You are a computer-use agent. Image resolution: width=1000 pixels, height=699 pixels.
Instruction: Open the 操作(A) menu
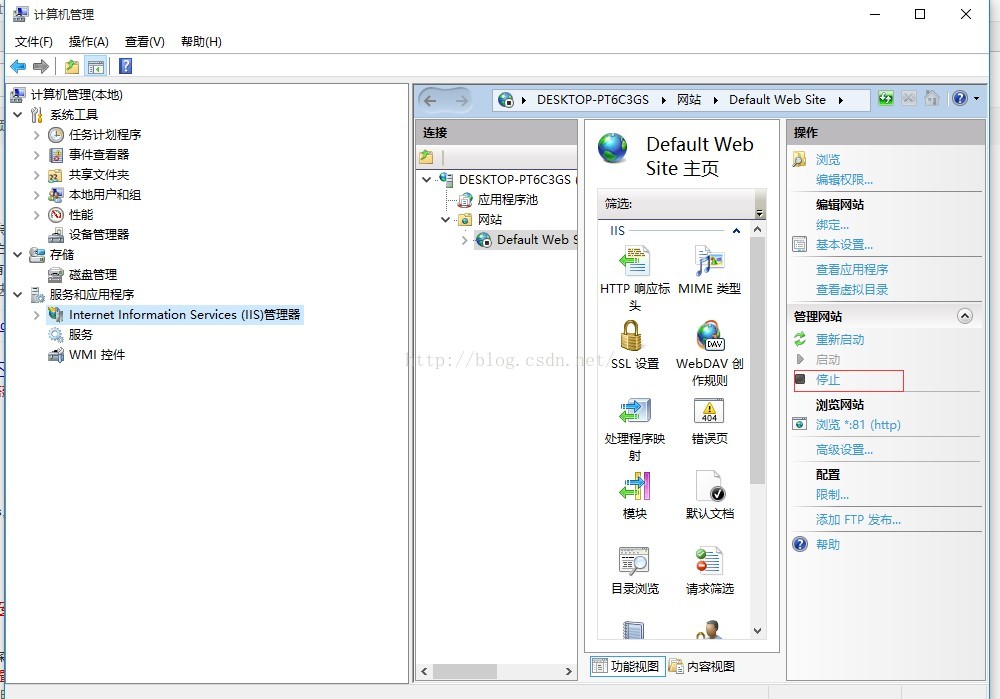point(89,41)
